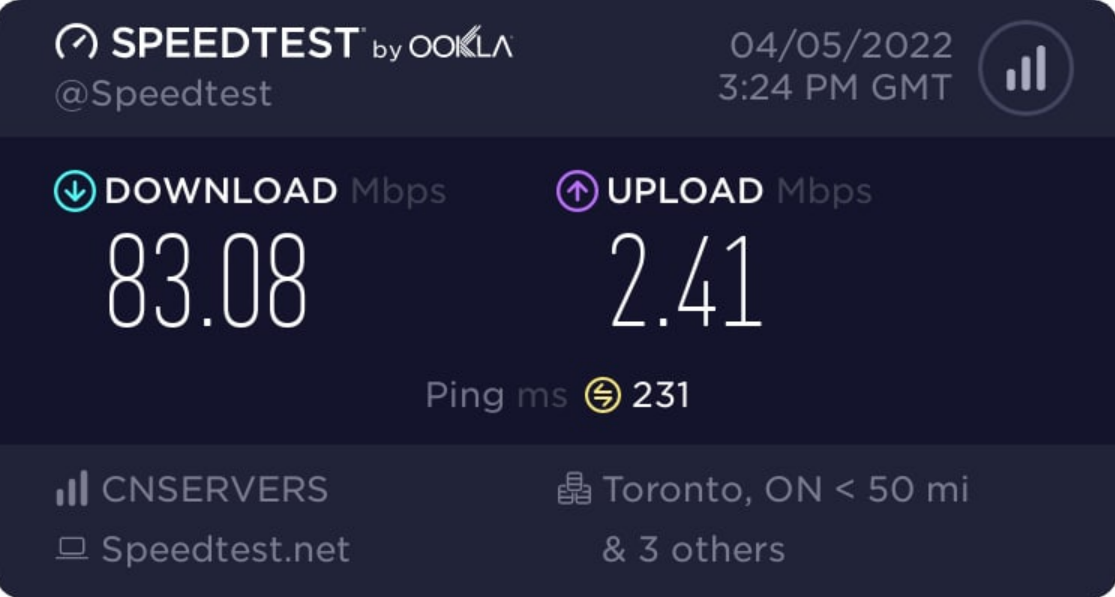Click the 3:24 PM GMT timestamp

click(x=835, y=88)
